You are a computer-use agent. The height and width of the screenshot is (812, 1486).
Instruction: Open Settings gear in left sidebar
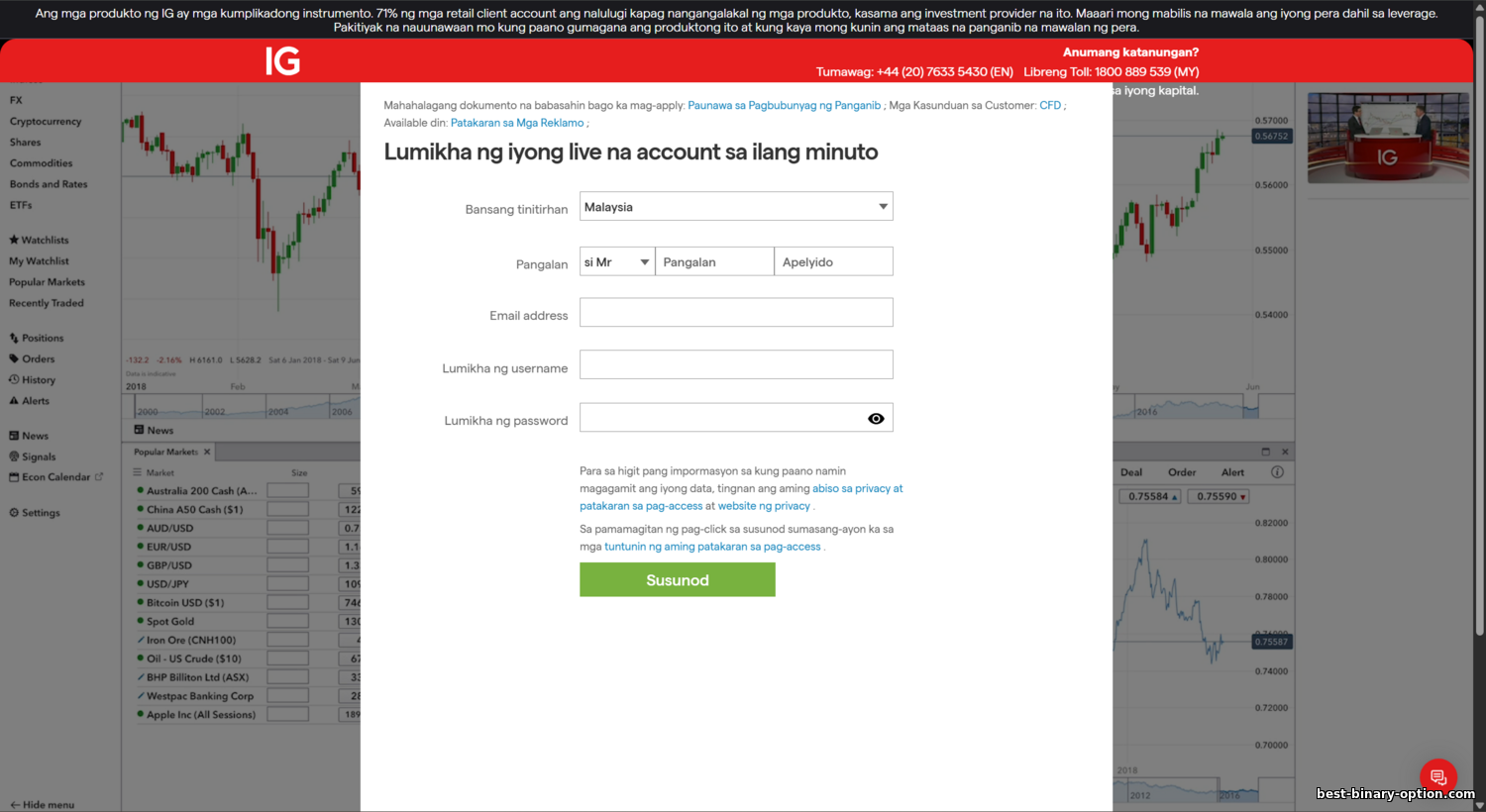click(x=35, y=513)
